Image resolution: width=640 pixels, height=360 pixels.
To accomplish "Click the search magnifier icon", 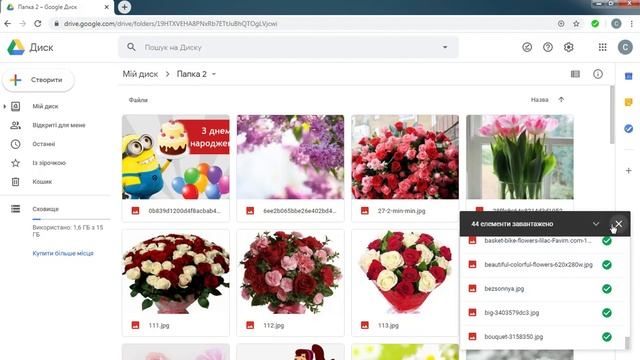I will [131, 47].
